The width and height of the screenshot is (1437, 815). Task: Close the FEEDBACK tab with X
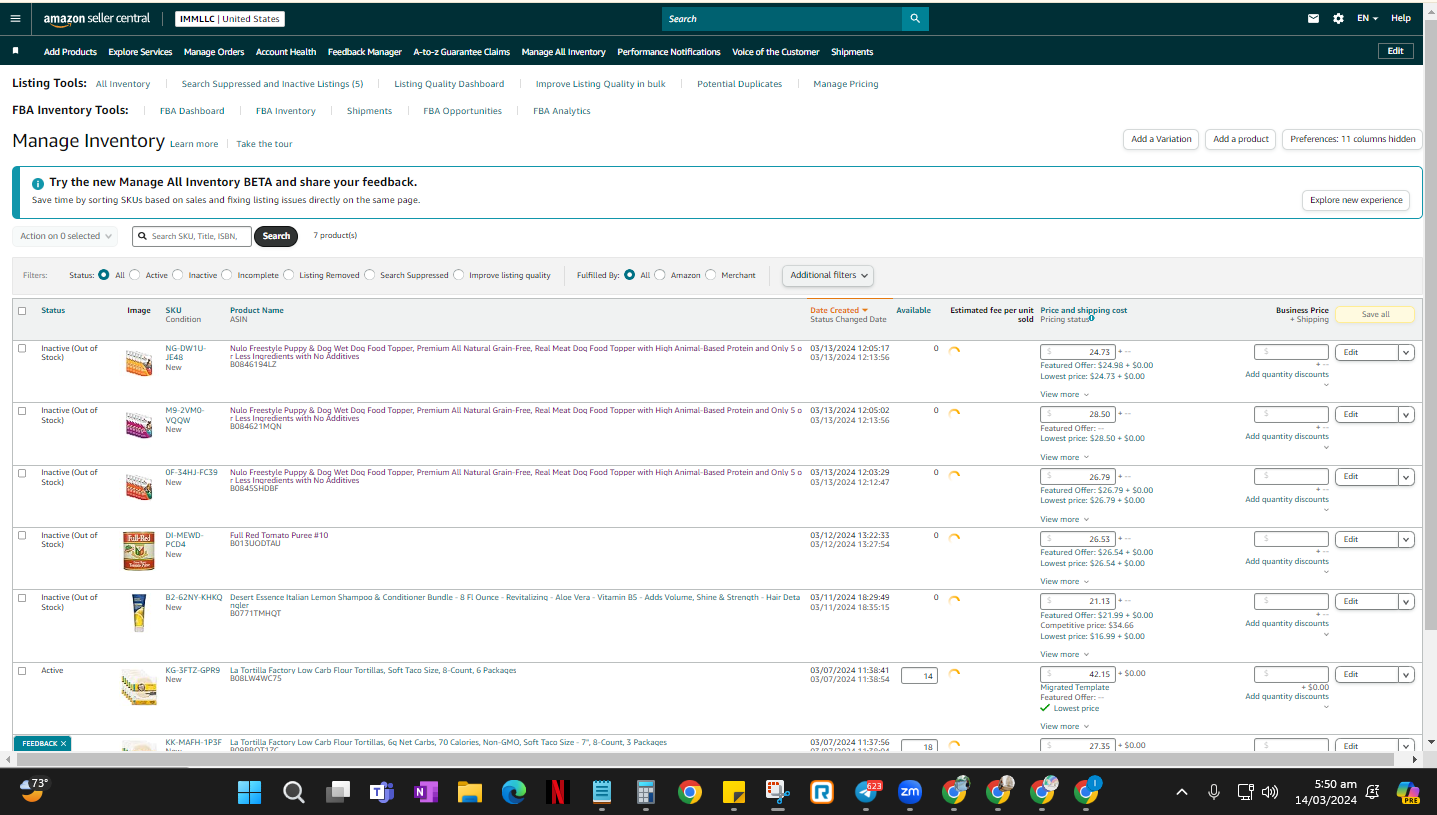[x=63, y=744]
